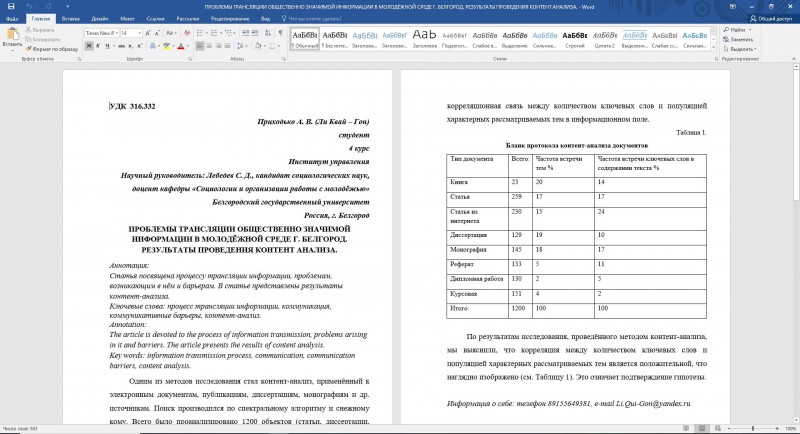Click the multilevel list icon
Screen dimensions: 800x434
click(229, 33)
